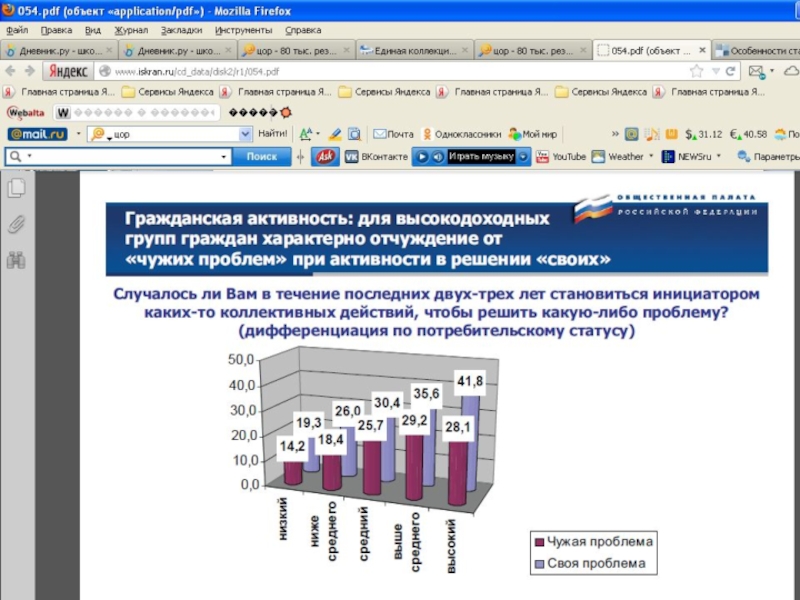Open ВКонтакте link
Viewport: 800px width, 600px height.
377,157
